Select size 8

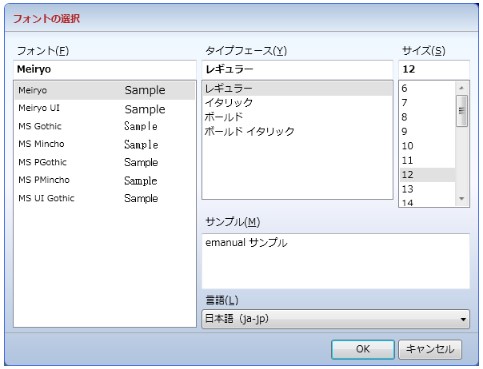(x=427, y=117)
